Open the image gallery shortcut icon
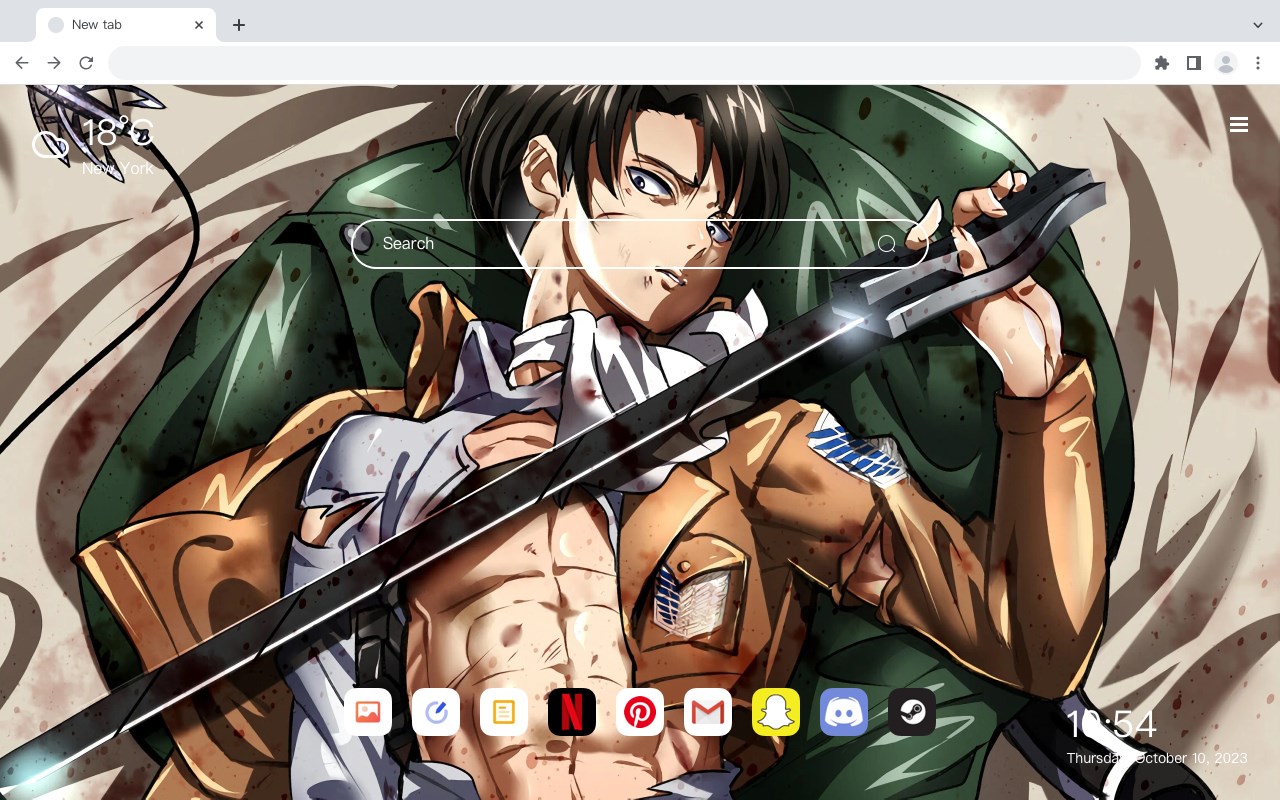The height and width of the screenshot is (800, 1280). click(x=368, y=712)
